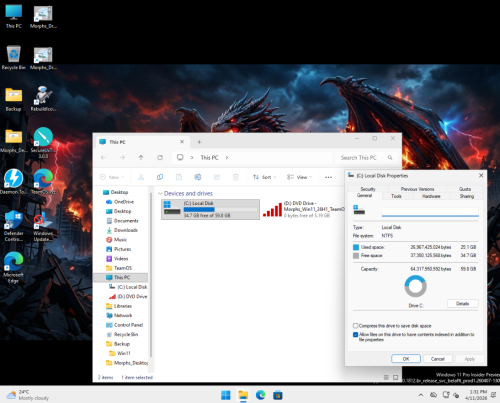Viewport: 500px width, 403px height.
Task: Open the three-dots See more menu
Action: tap(328, 177)
